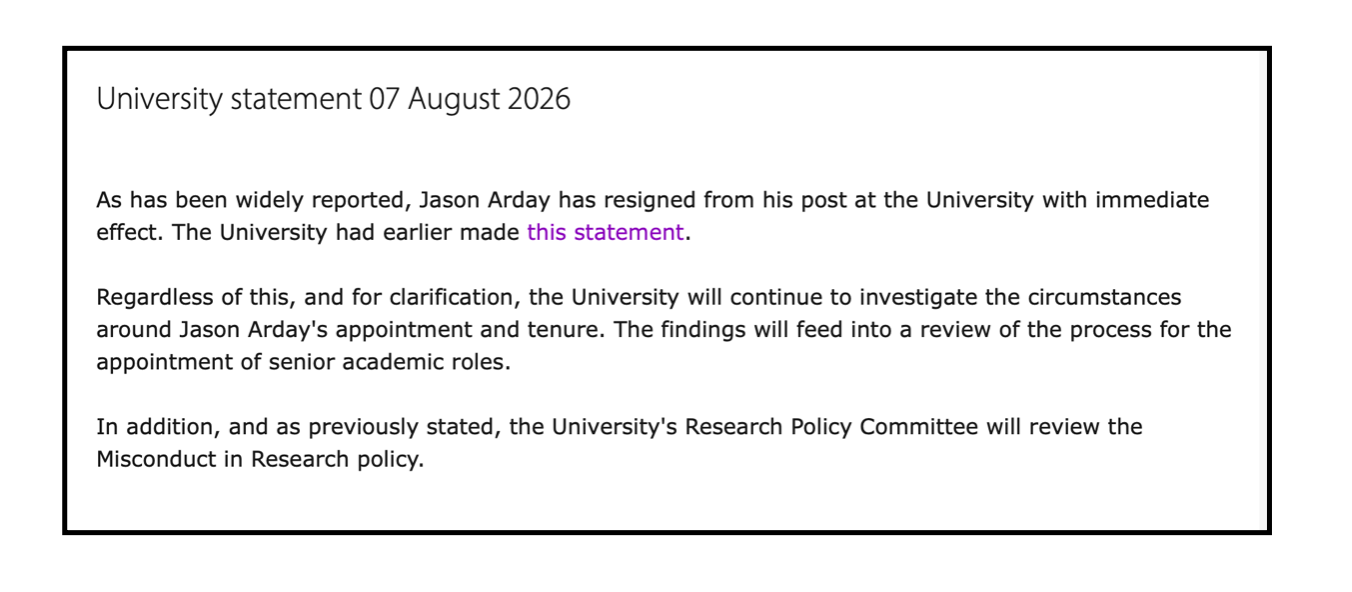
Task: Click the paragraph starting 'Regardless of this'
Action: (664, 329)
